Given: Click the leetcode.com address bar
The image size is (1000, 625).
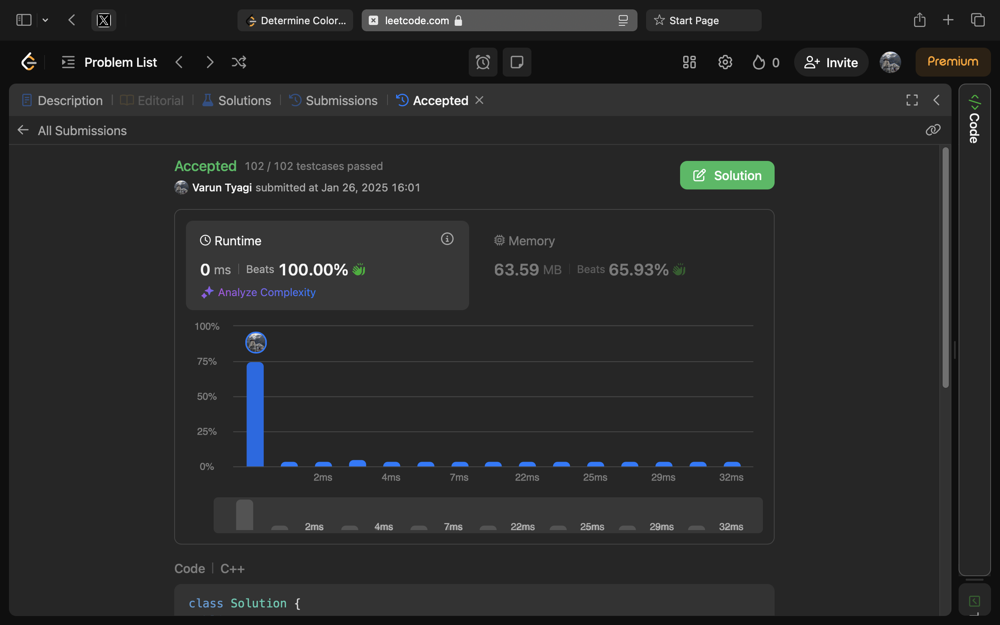Looking at the screenshot, I should tap(499, 20).
